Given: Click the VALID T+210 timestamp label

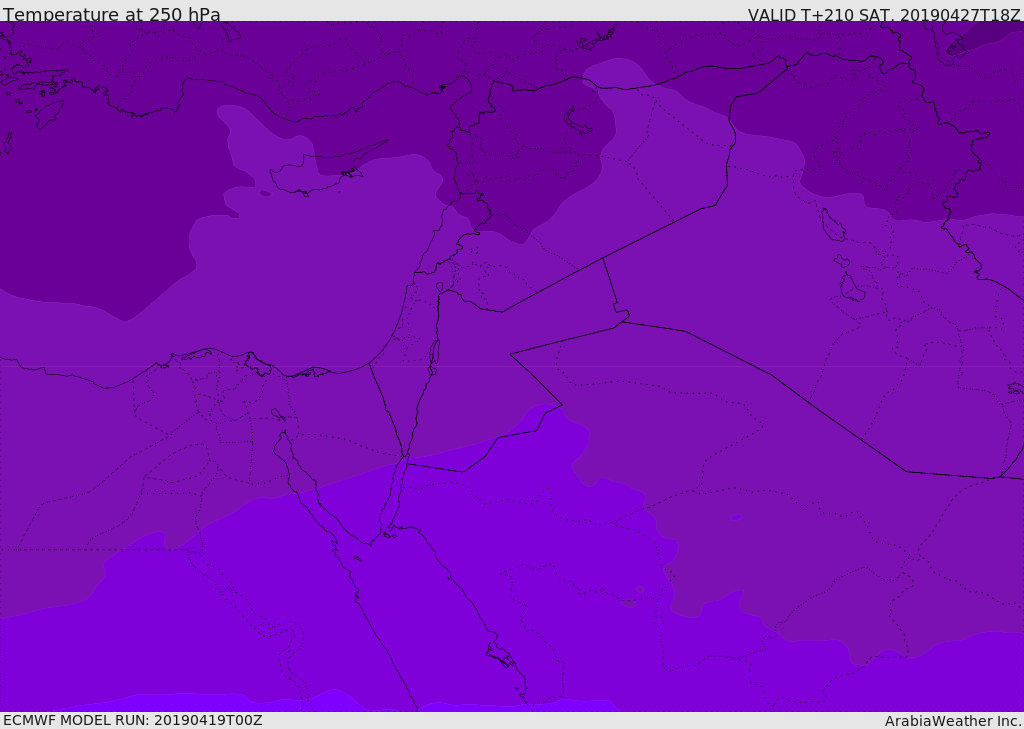Looking at the screenshot, I should (x=884, y=15).
